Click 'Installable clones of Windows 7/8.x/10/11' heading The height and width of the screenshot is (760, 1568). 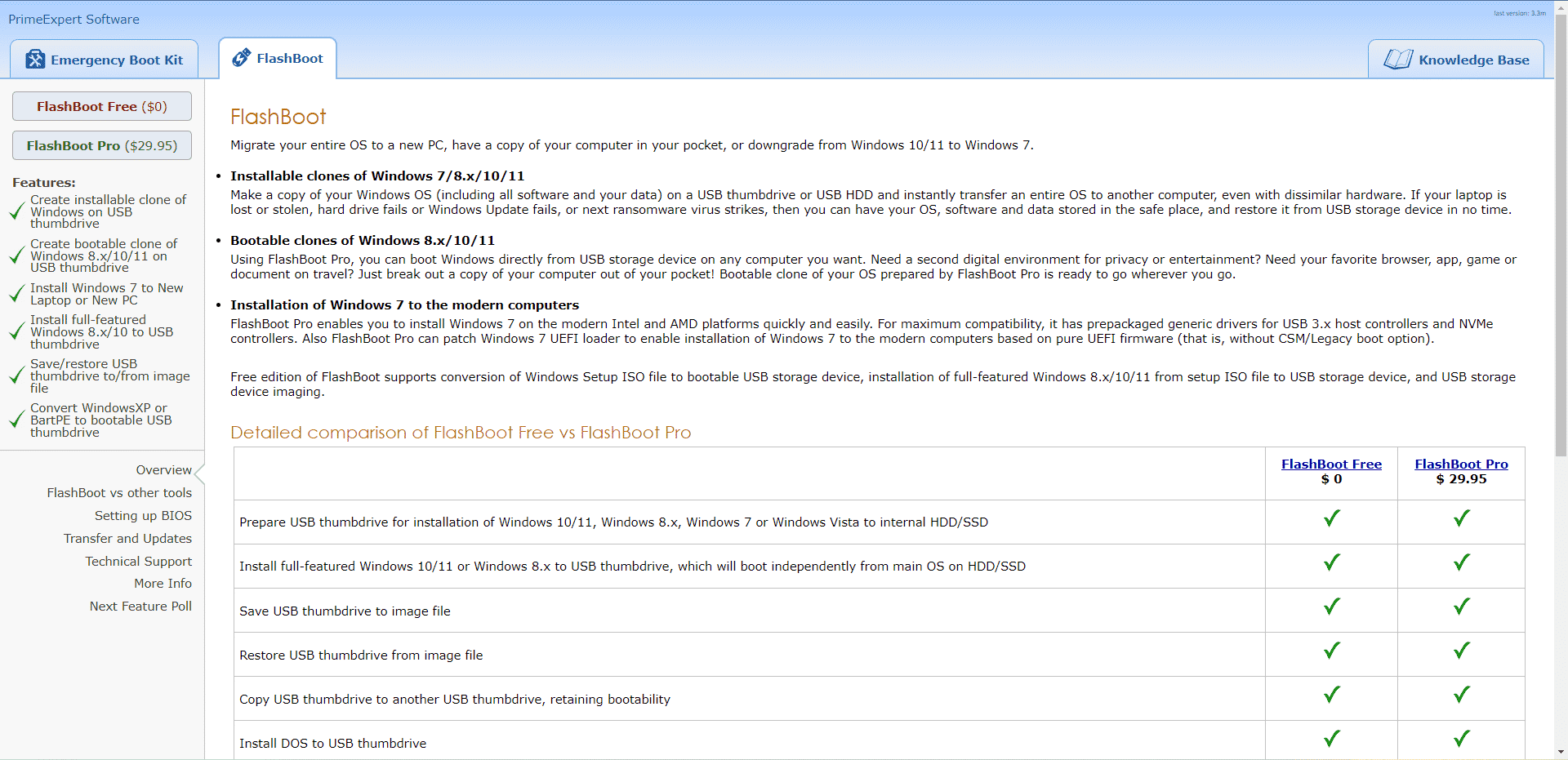pos(377,176)
